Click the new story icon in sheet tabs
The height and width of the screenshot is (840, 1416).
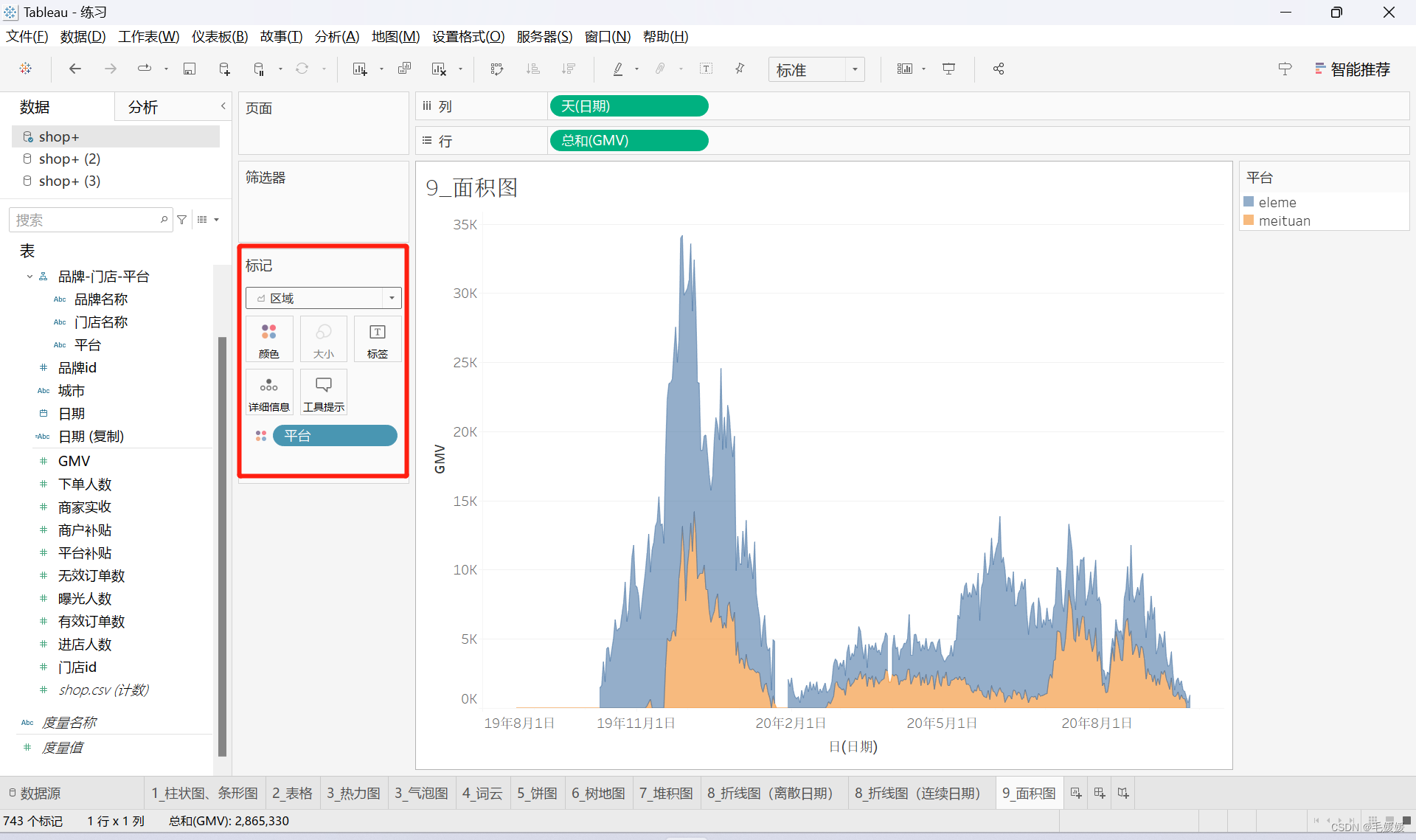[x=1123, y=793]
